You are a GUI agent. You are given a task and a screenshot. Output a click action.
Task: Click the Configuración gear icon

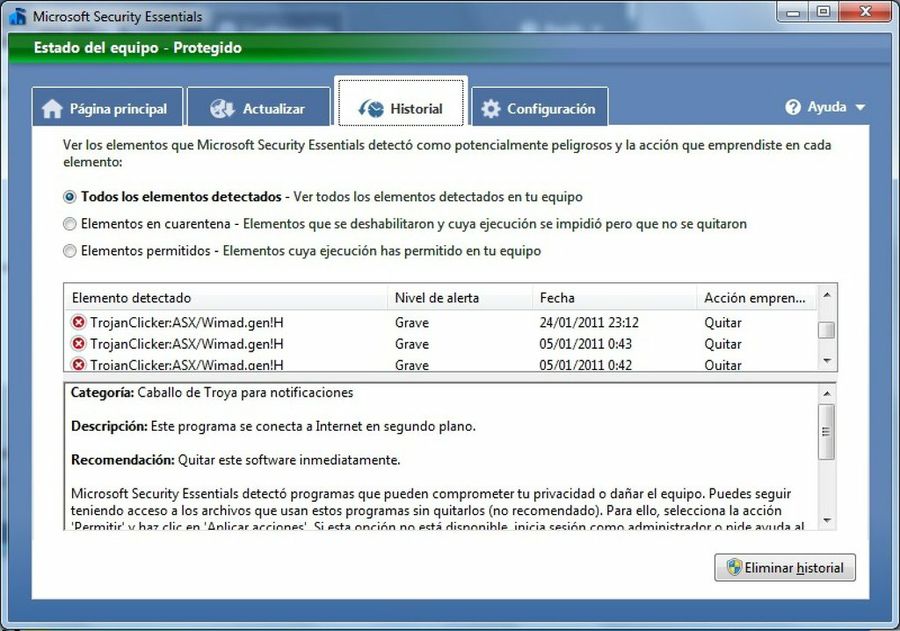(x=489, y=107)
